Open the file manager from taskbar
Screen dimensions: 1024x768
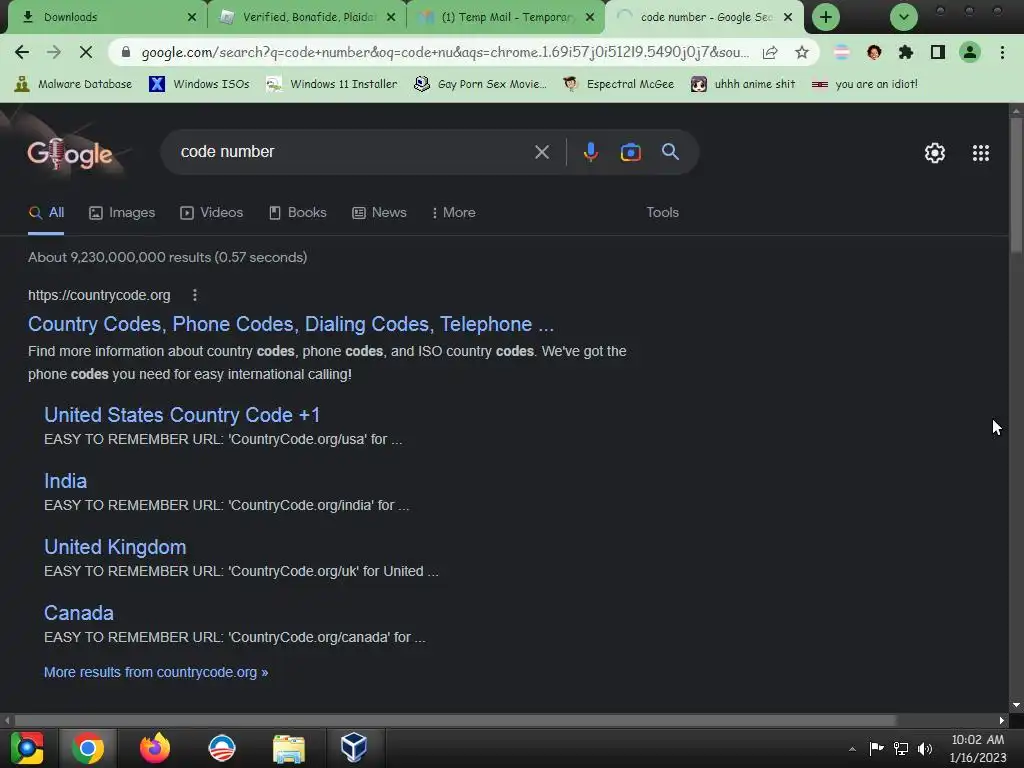pyautogui.click(x=289, y=748)
